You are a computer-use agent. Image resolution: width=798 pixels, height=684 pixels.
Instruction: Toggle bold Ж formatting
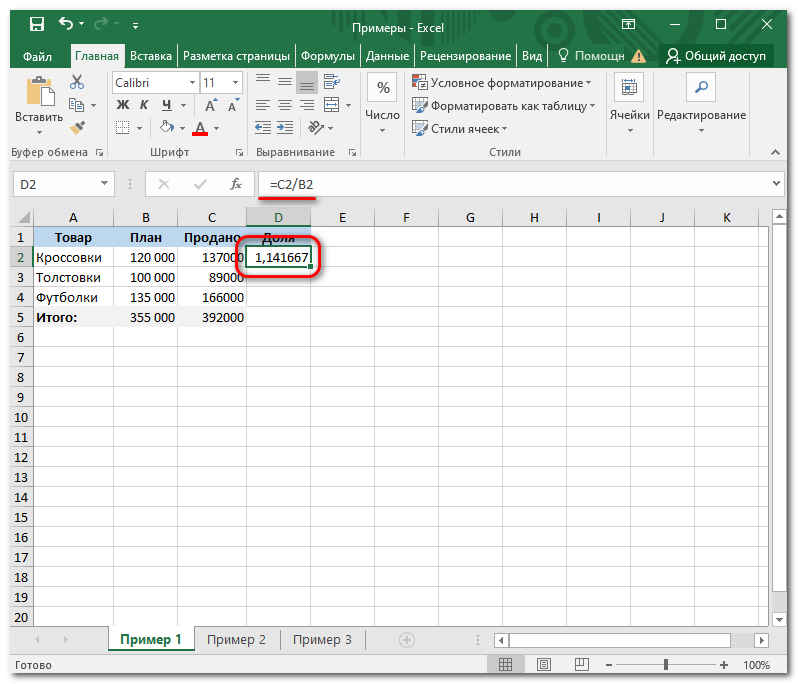click(x=123, y=105)
